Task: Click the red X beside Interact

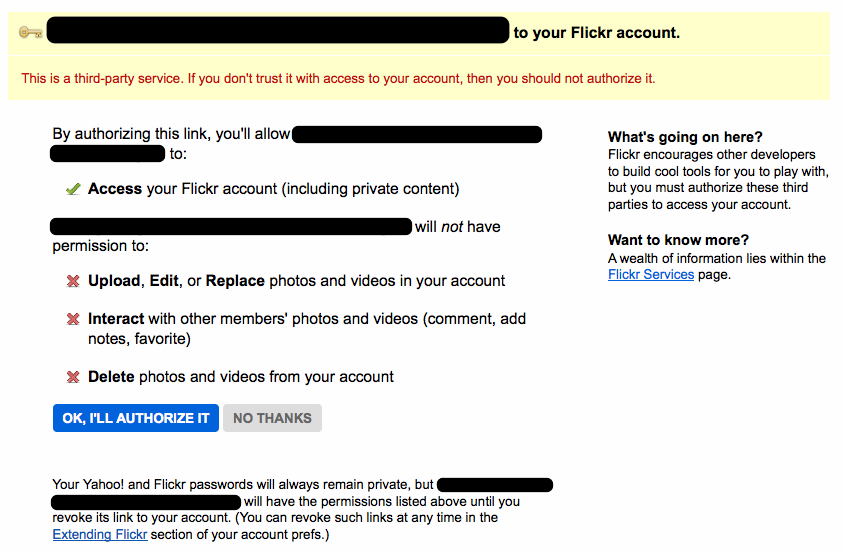Action: coord(73,320)
